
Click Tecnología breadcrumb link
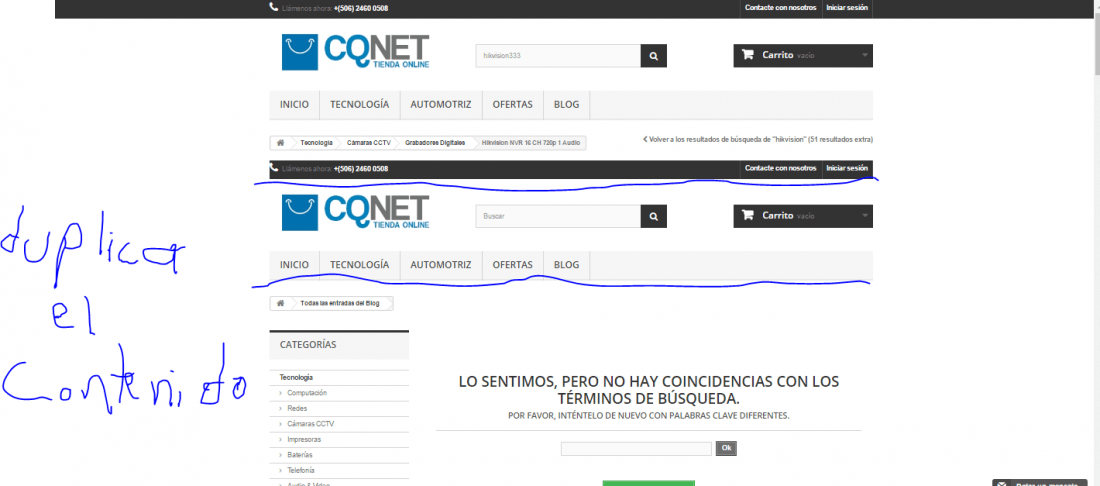pyautogui.click(x=316, y=142)
